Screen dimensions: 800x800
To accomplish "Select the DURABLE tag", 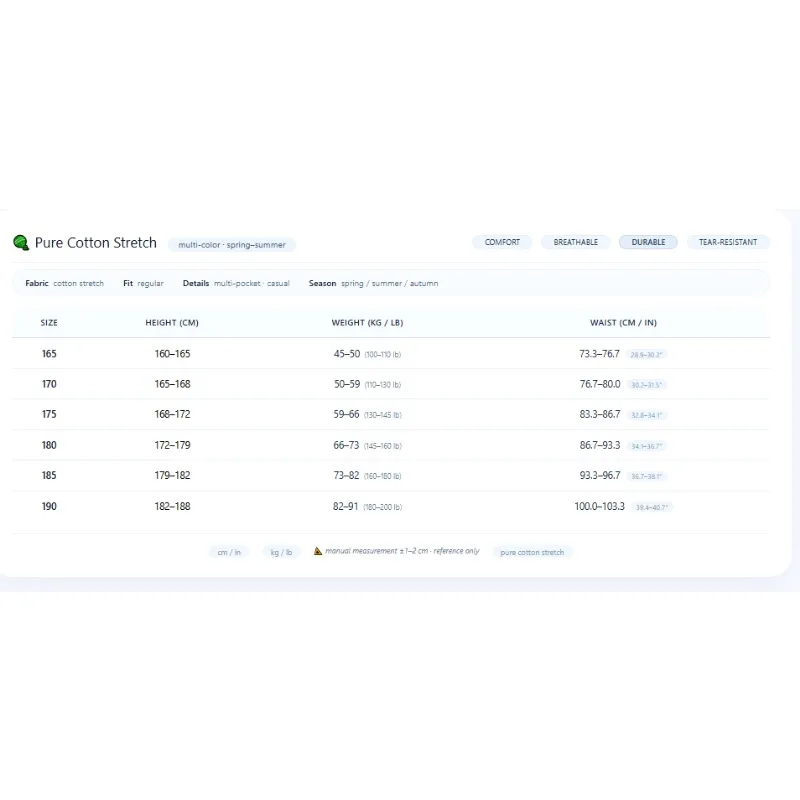I will [x=648, y=242].
